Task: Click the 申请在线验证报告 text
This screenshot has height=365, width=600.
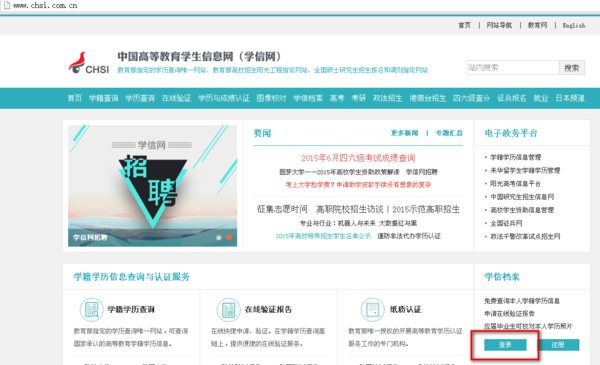Action: click(x=509, y=314)
